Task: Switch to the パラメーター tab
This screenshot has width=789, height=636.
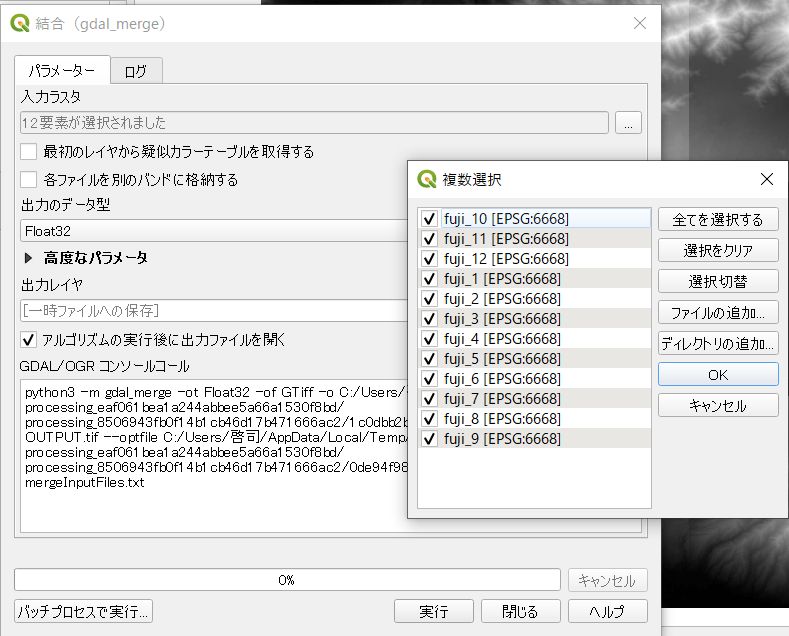Action: [x=62, y=70]
